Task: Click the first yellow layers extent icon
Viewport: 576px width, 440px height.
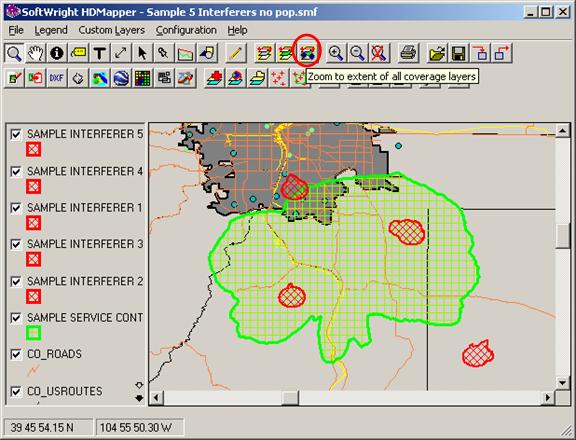Action: pos(264,53)
